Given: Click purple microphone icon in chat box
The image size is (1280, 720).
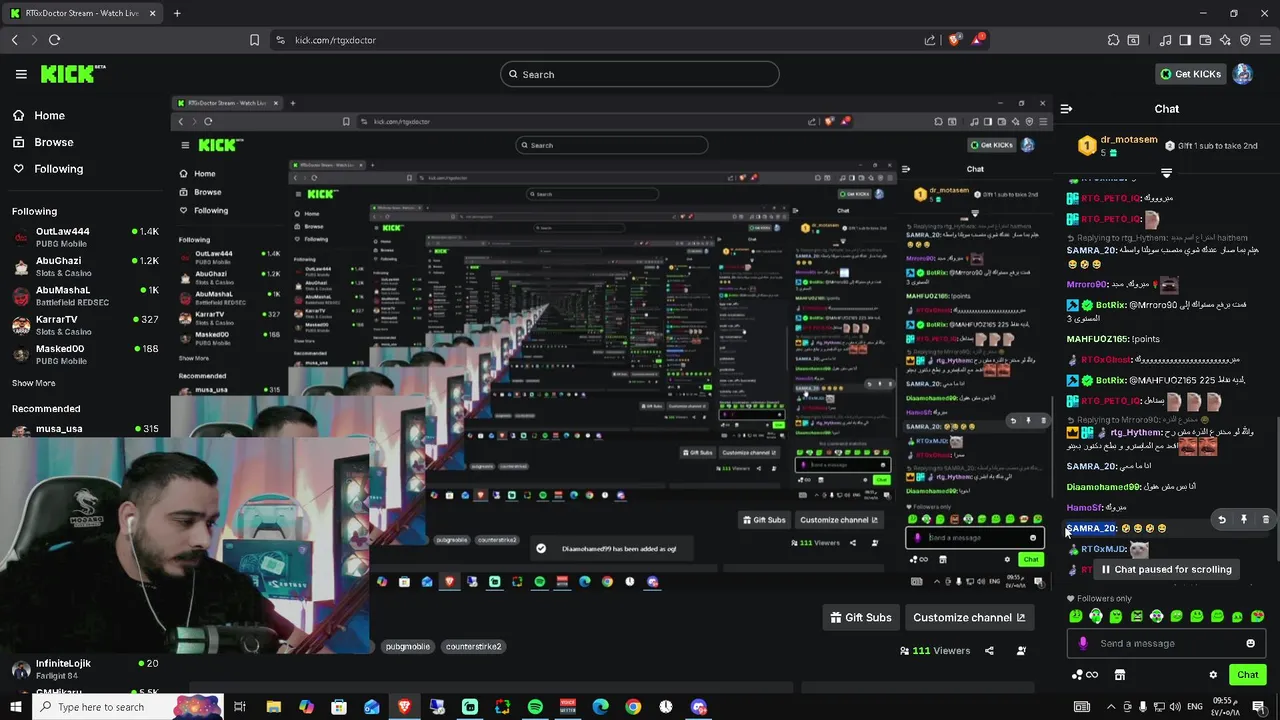Looking at the screenshot, I should tap(1082, 643).
